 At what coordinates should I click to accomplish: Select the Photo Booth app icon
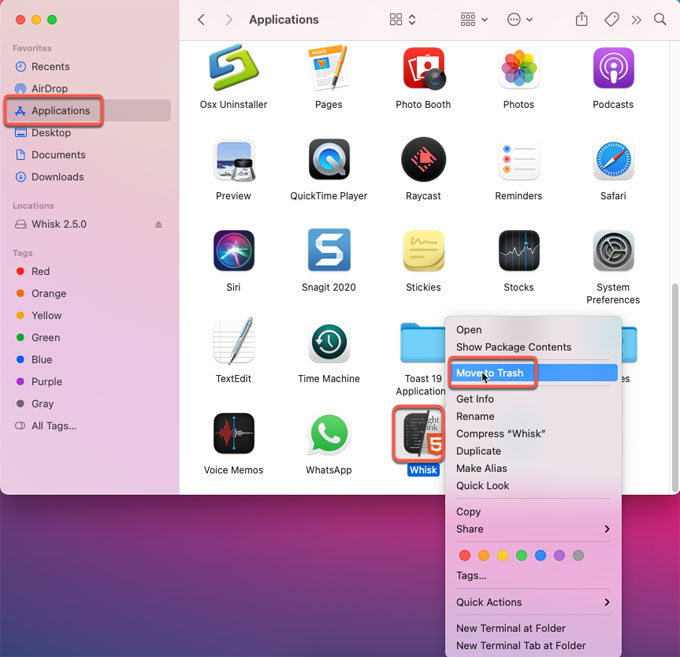click(x=424, y=69)
